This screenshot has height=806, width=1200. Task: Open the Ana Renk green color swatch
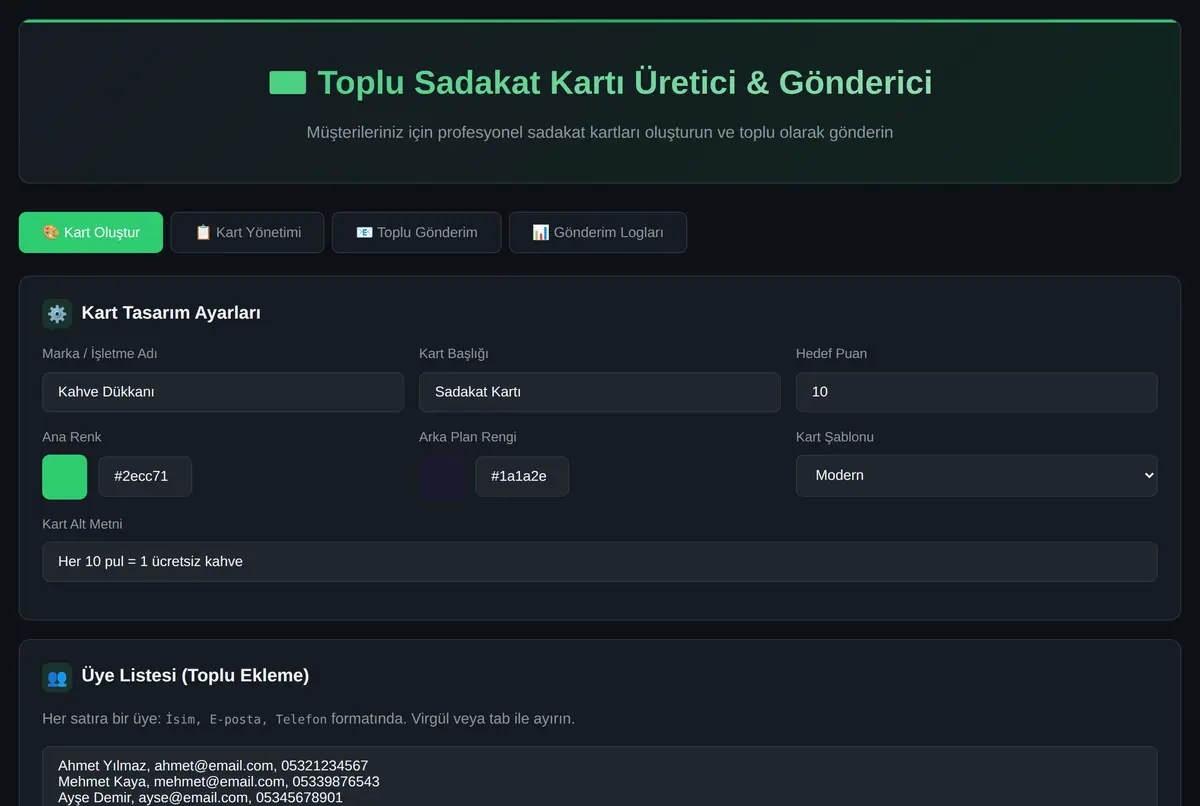(65, 476)
